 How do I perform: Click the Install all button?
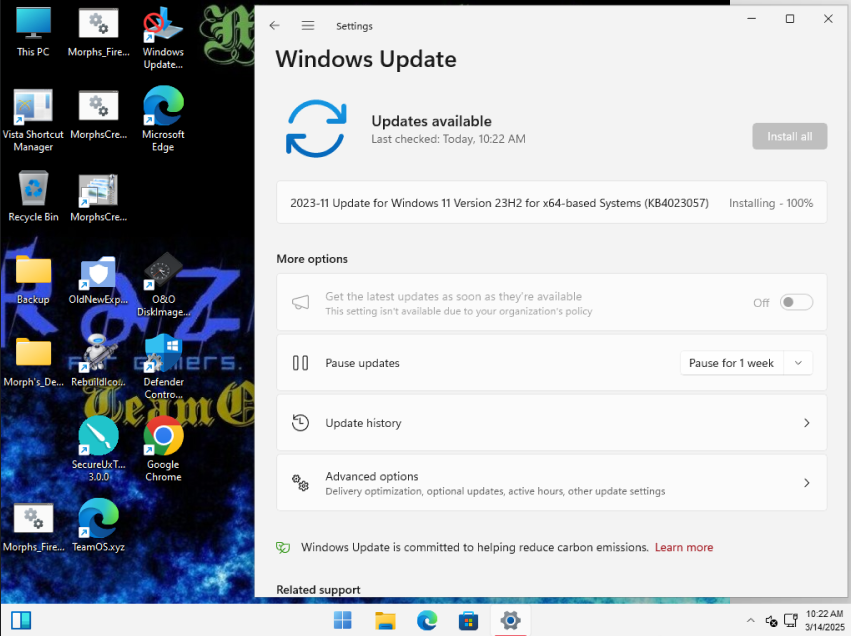790,136
